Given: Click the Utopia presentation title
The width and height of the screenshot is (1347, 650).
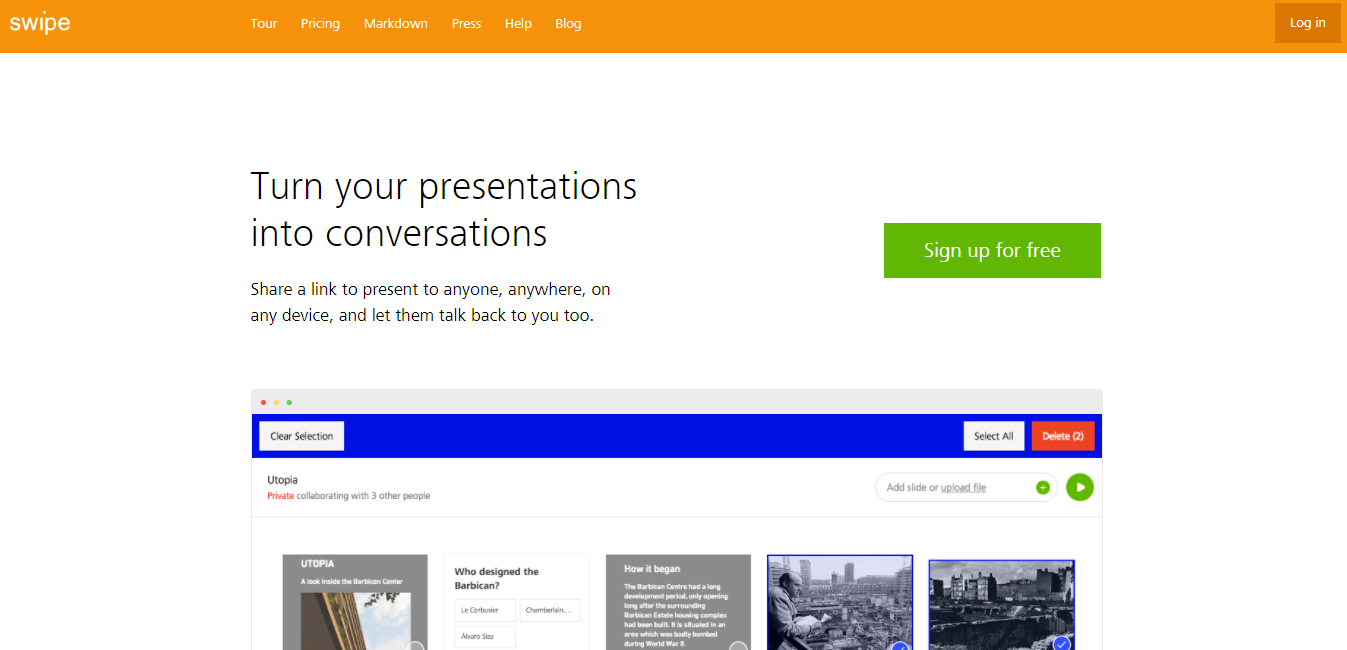Looking at the screenshot, I should [282, 480].
